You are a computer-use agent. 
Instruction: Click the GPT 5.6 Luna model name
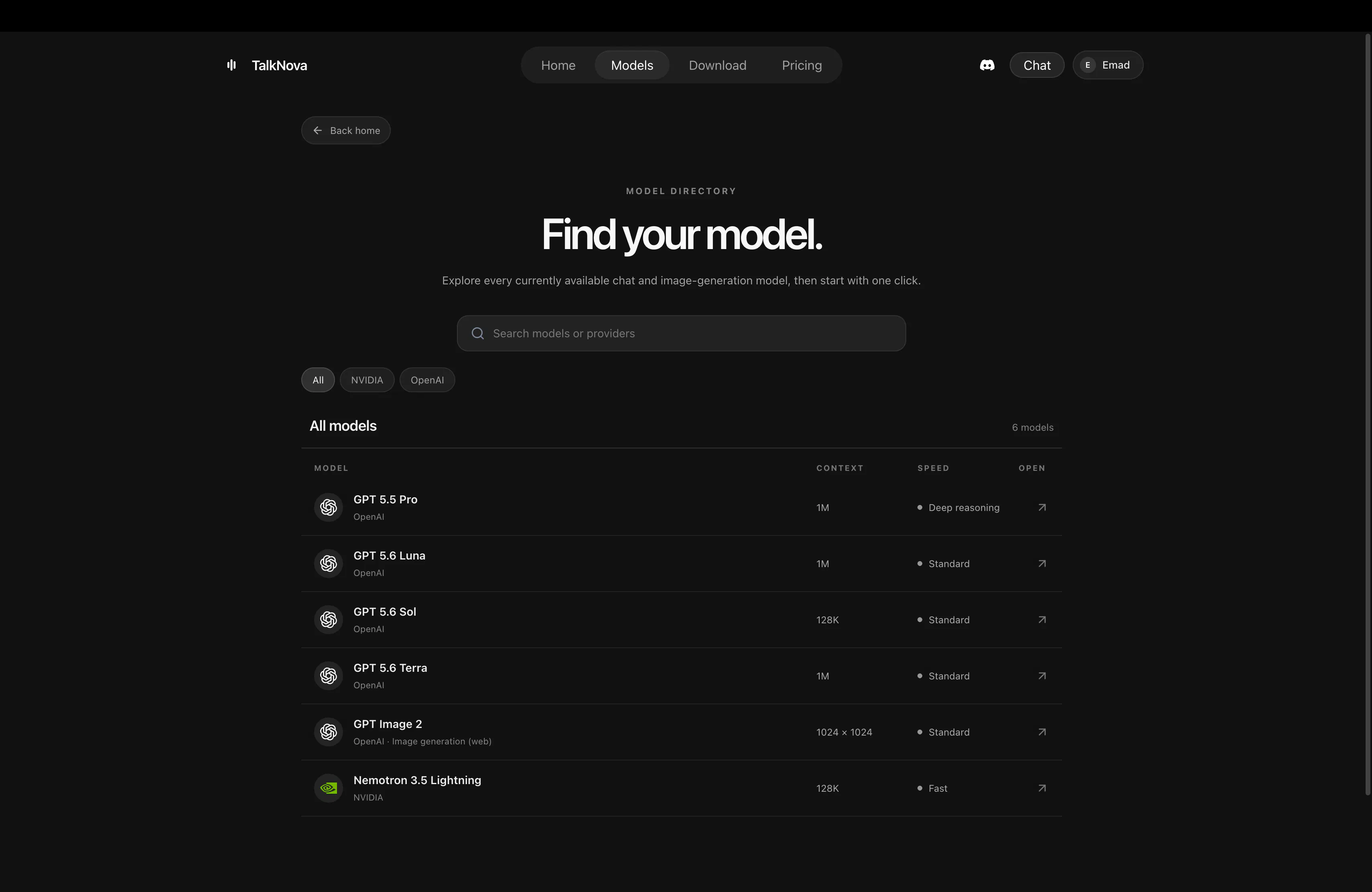click(389, 556)
